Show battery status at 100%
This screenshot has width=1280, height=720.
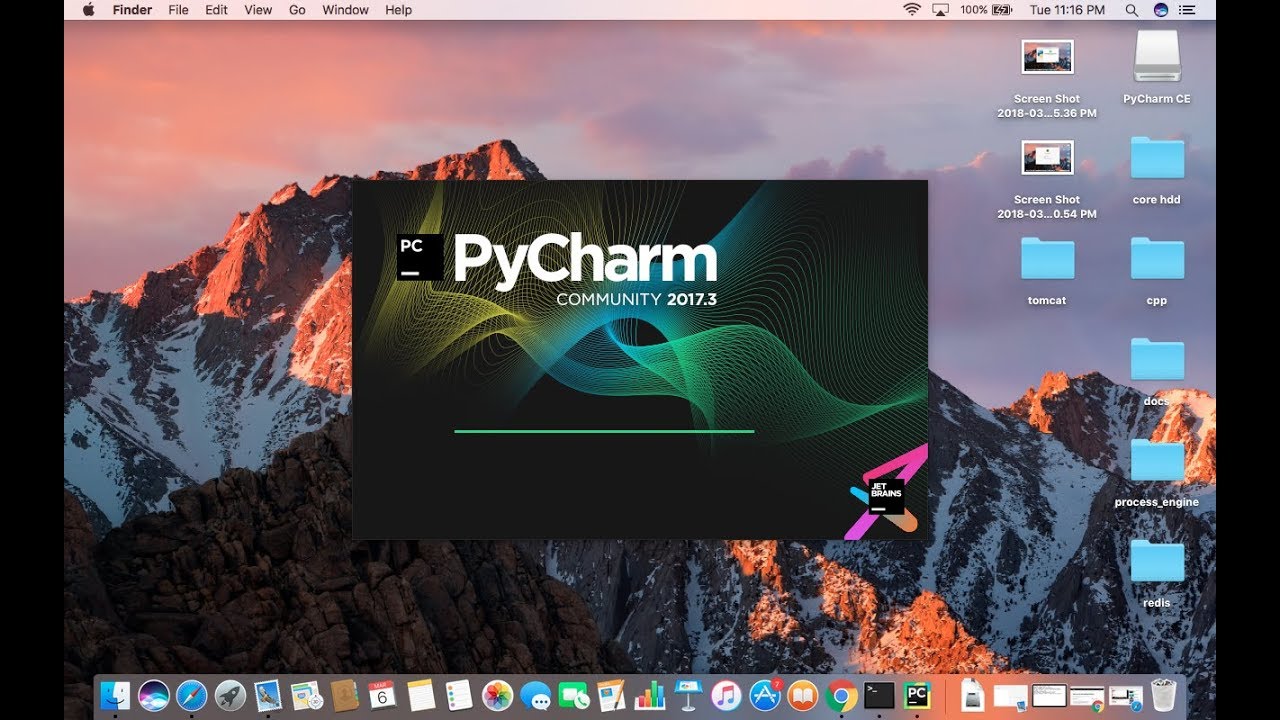tap(987, 10)
